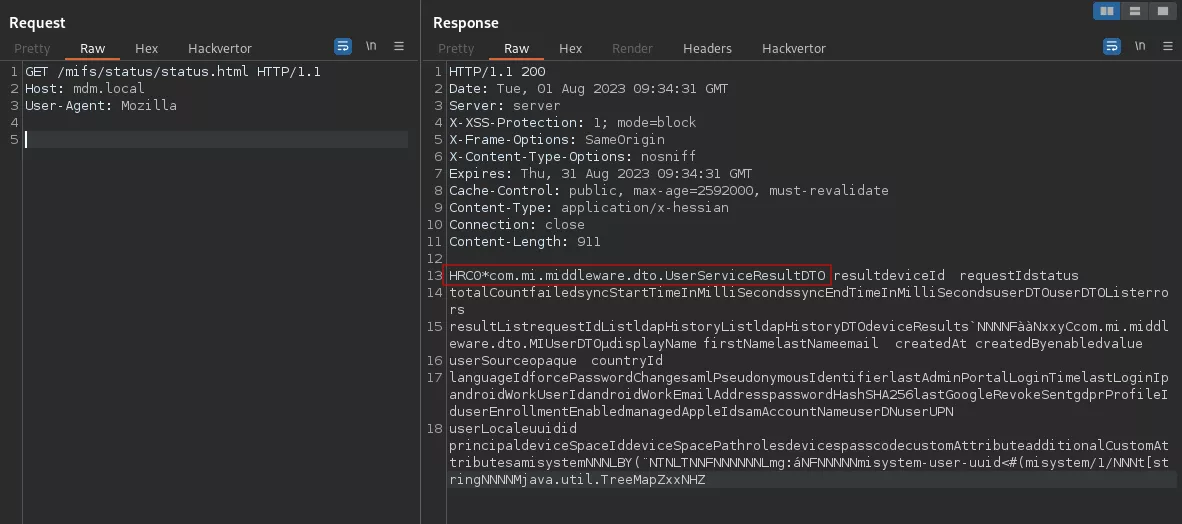Screen dimensions: 1182x524
Task: Switch to top-bottom split layout icon
Action: point(1134,11)
